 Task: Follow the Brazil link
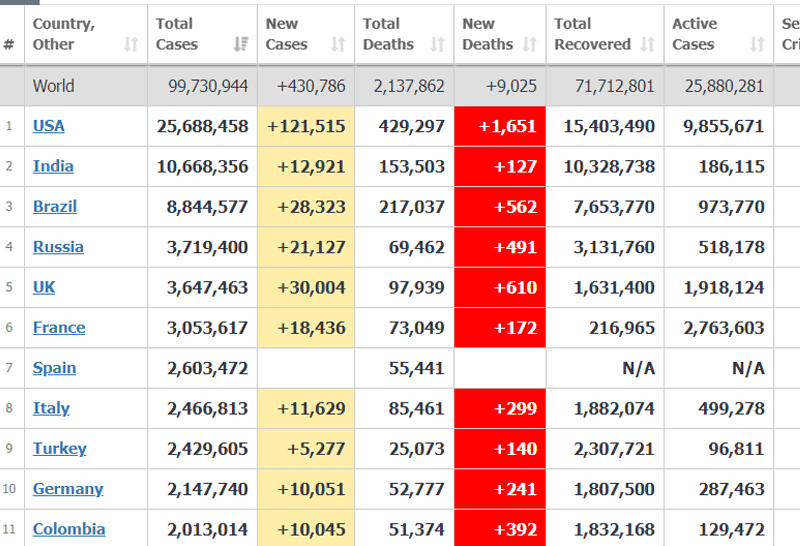point(55,207)
